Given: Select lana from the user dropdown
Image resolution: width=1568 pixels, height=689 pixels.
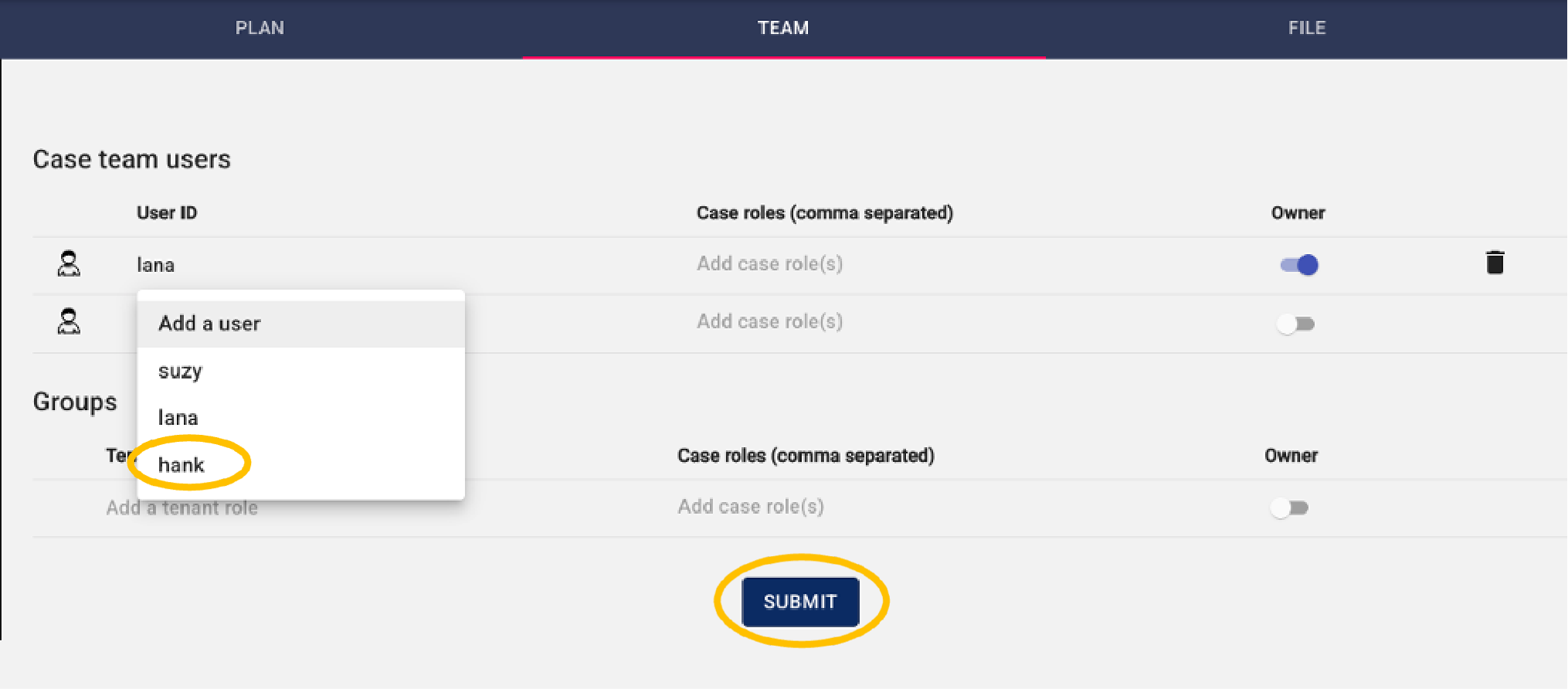Looking at the screenshot, I should pos(177,417).
